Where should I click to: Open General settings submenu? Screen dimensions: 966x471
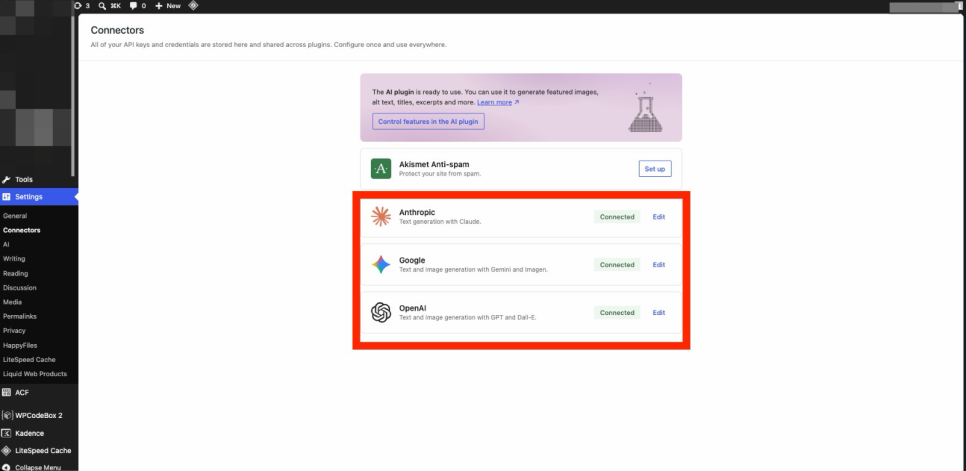tap(15, 216)
